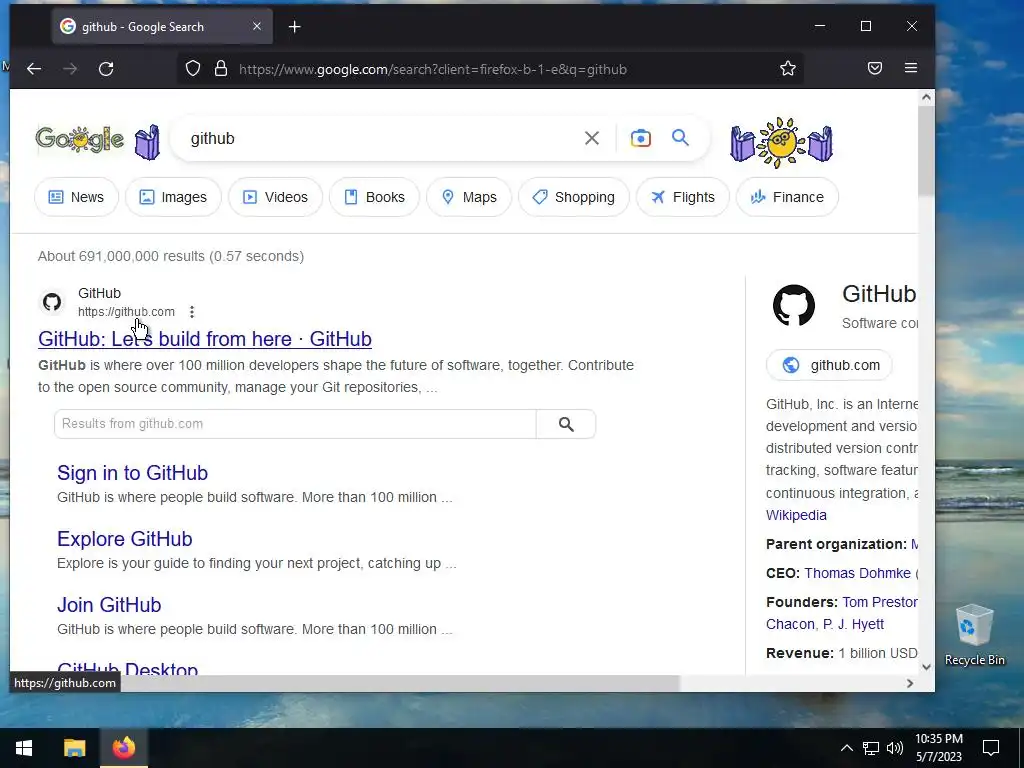This screenshot has width=1024, height=768.
Task: Click Firefox icon in taskbar
Action: [123, 748]
